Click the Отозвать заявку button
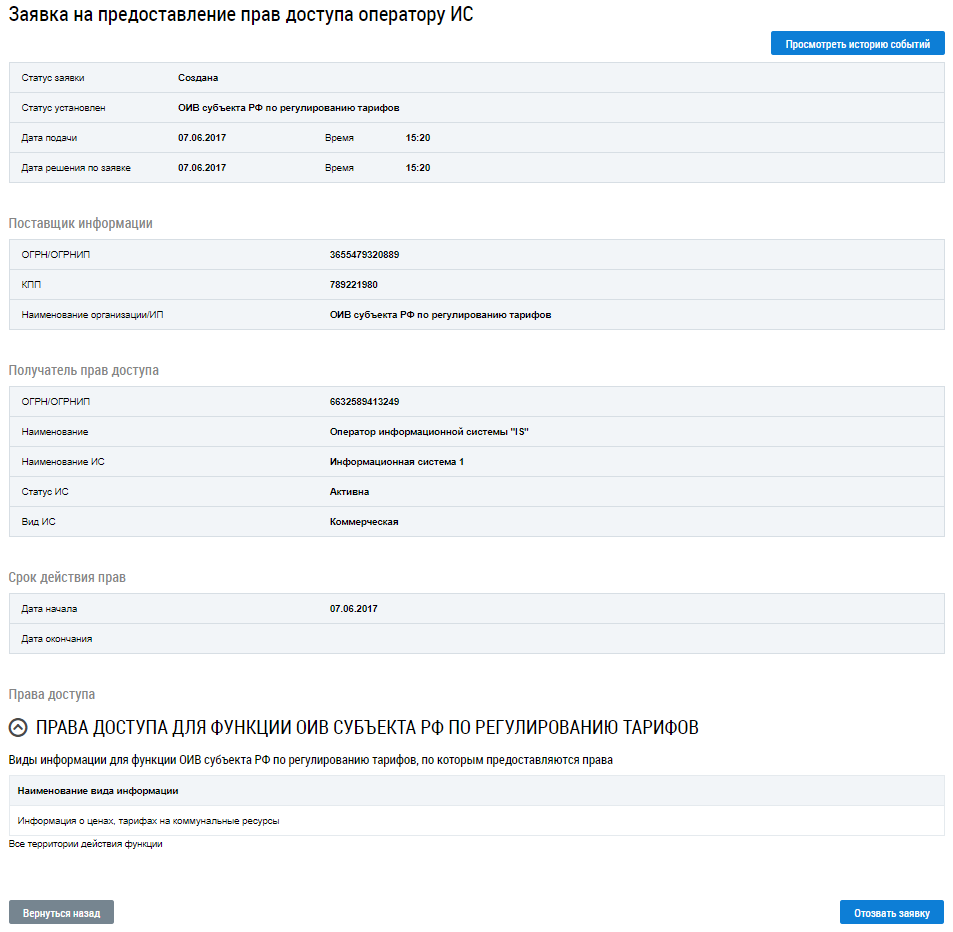 tap(892, 913)
